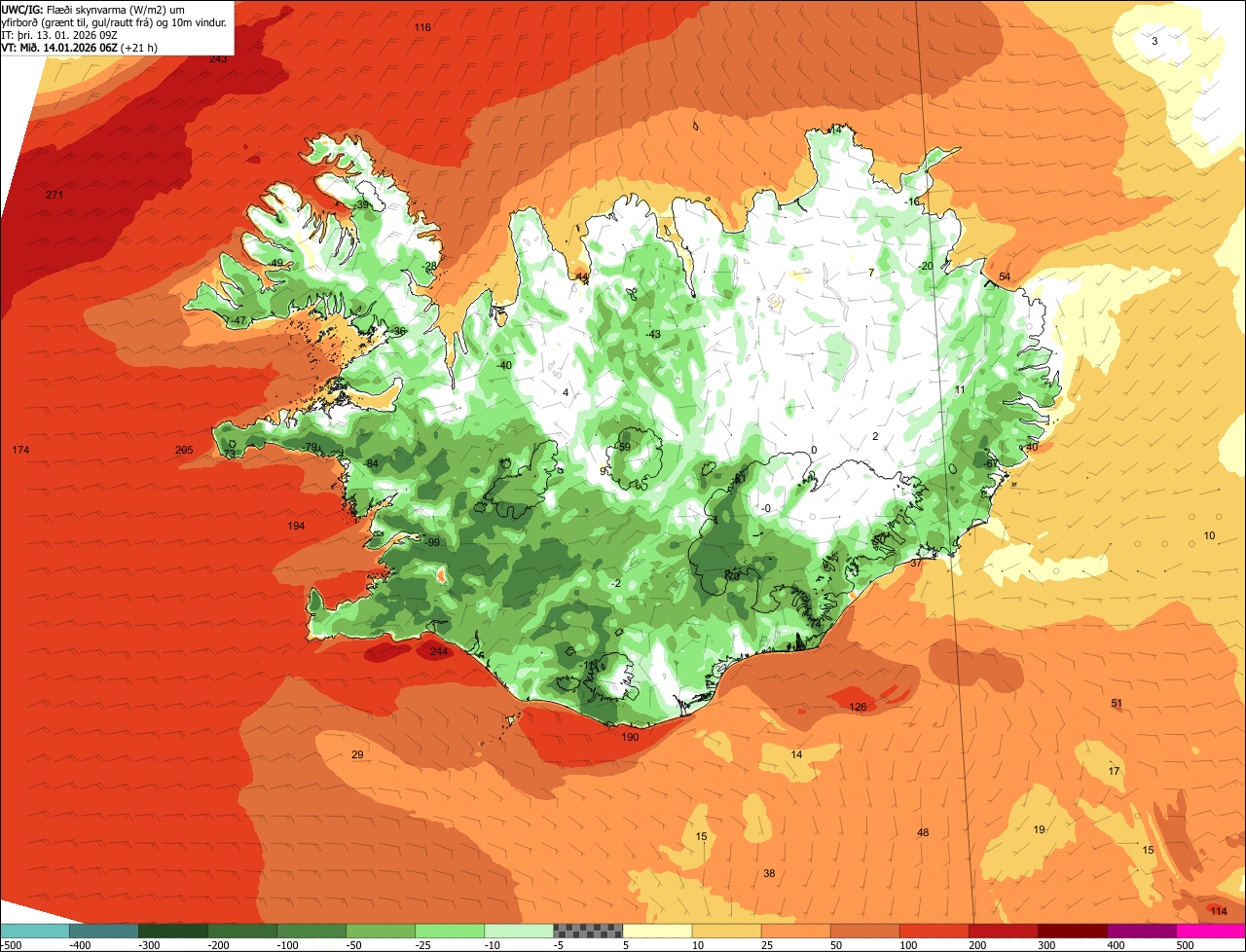Viewport: 1246px width, 952px height.
Task: Select the dark red swatch between 300 and 400
Action: pos(1073,931)
